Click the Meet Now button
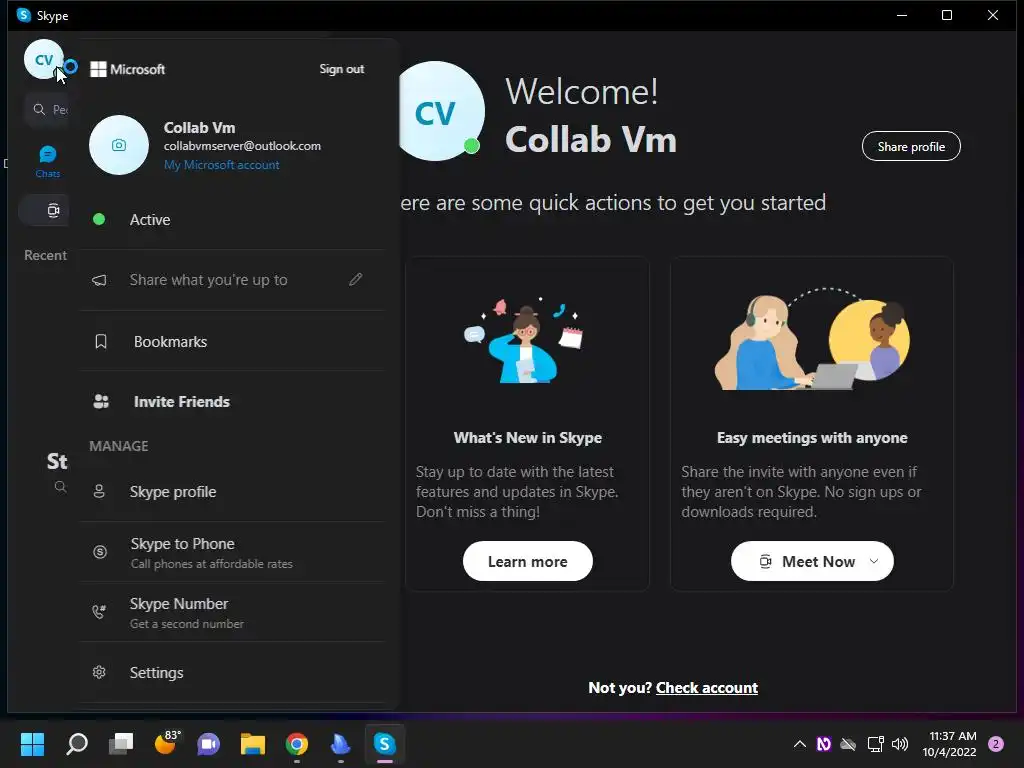The image size is (1024, 768). point(812,561)
